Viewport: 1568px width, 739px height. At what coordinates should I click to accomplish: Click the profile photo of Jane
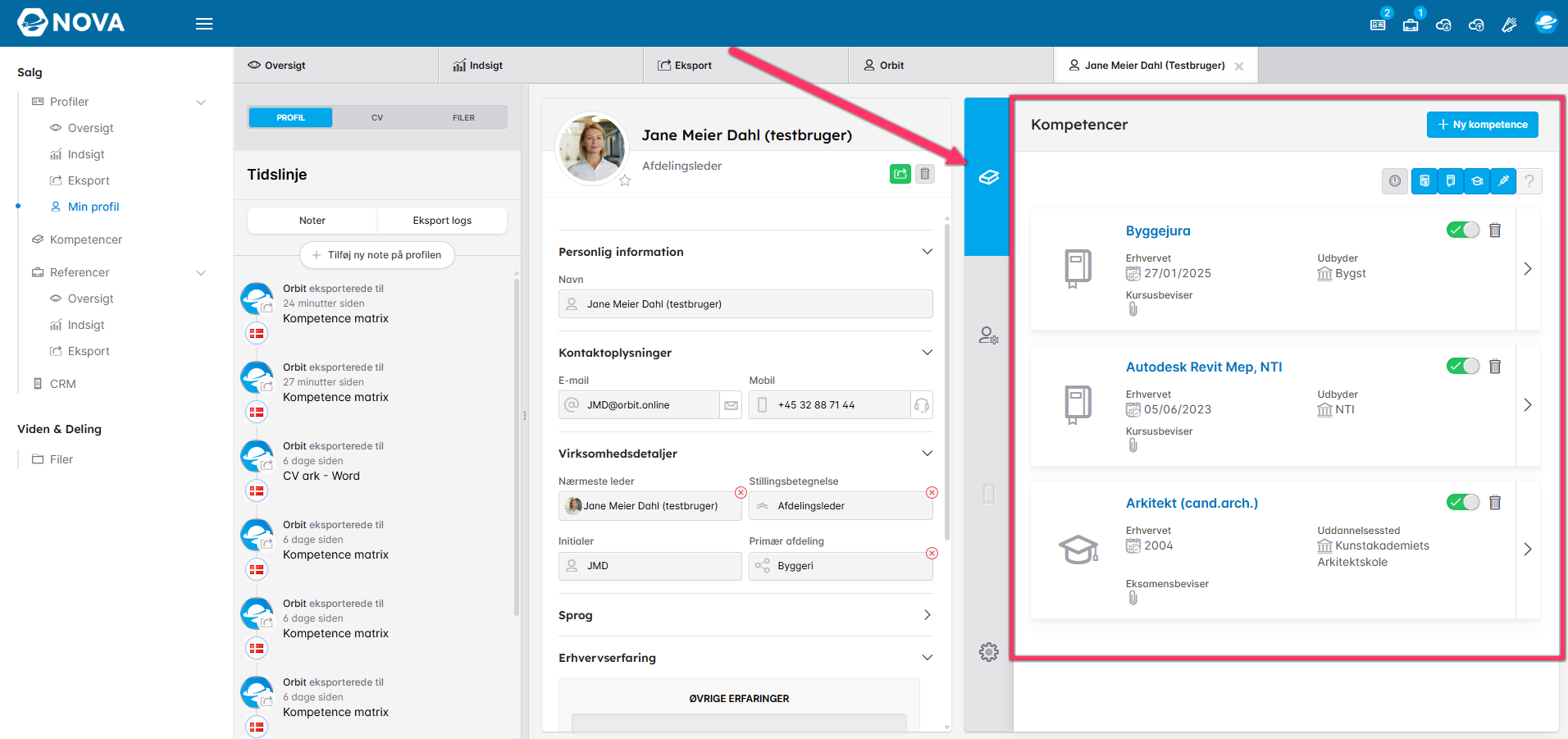point(592,148)
